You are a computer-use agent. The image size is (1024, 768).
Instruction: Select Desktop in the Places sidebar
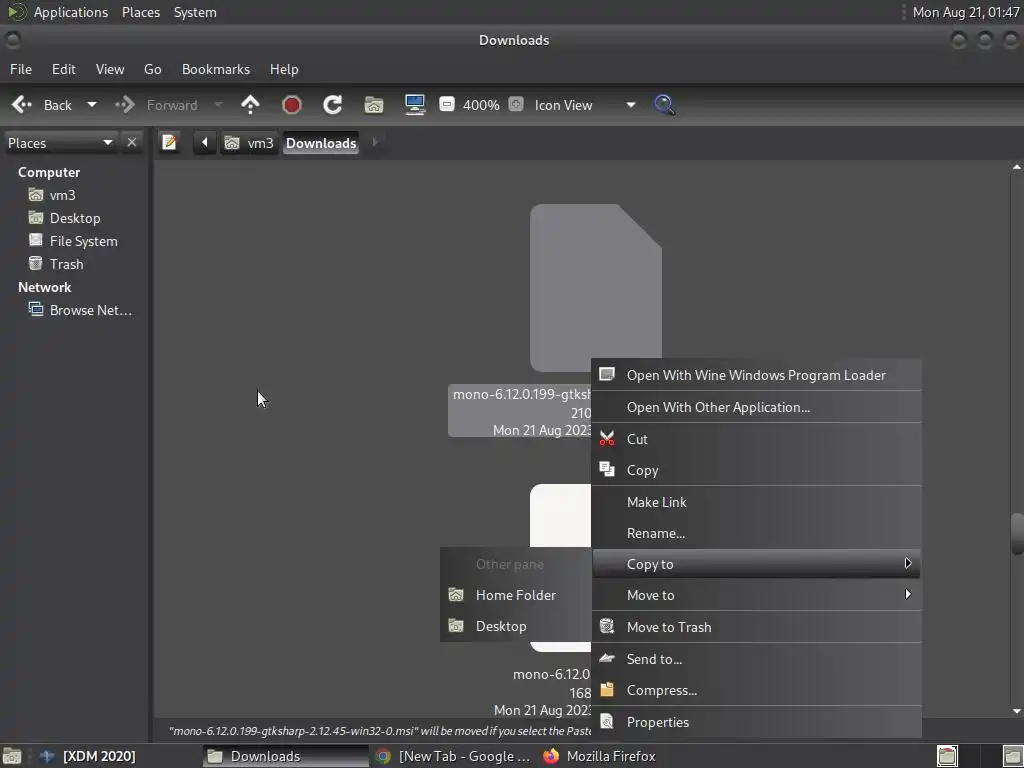pos(74,218)
